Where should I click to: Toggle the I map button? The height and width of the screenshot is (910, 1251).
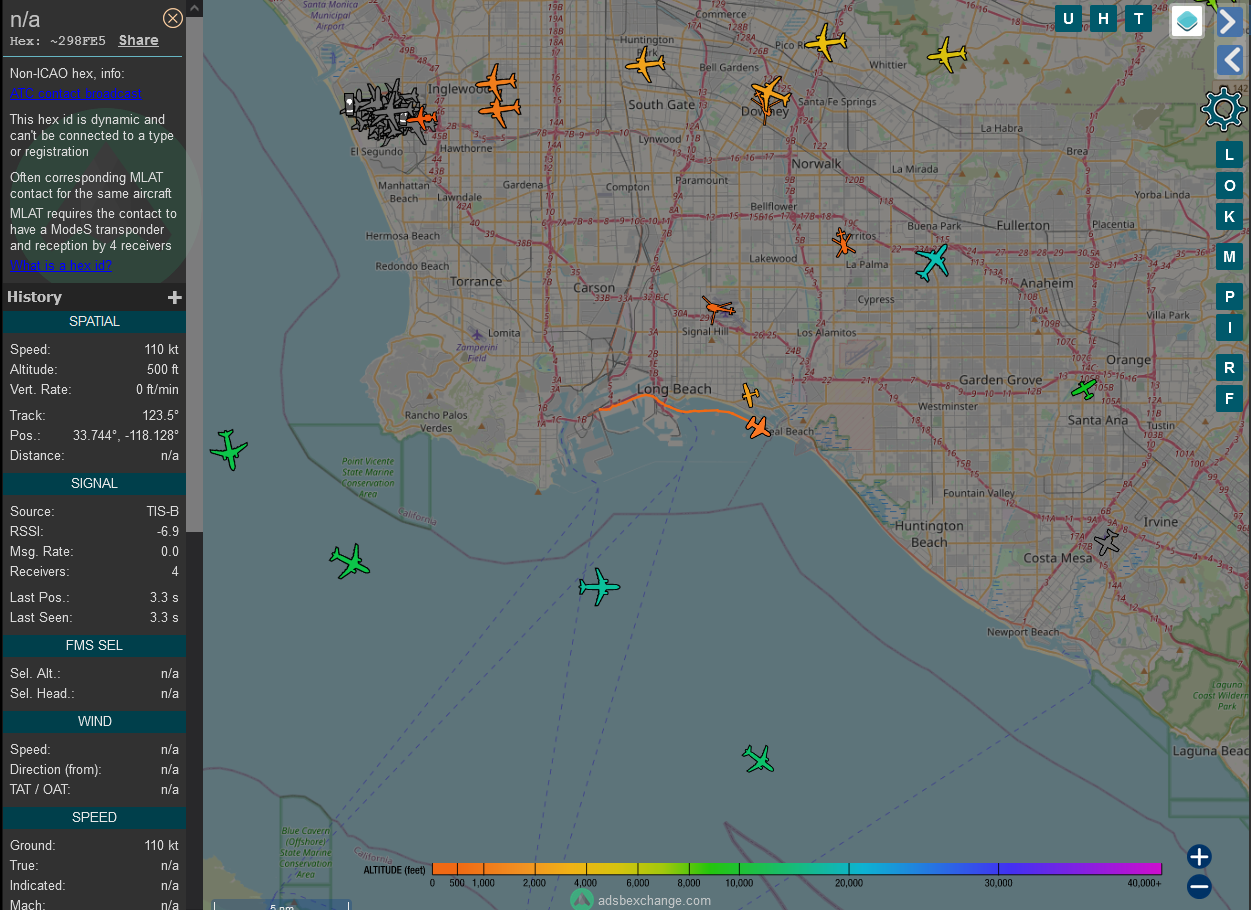tap(1230, 328)
